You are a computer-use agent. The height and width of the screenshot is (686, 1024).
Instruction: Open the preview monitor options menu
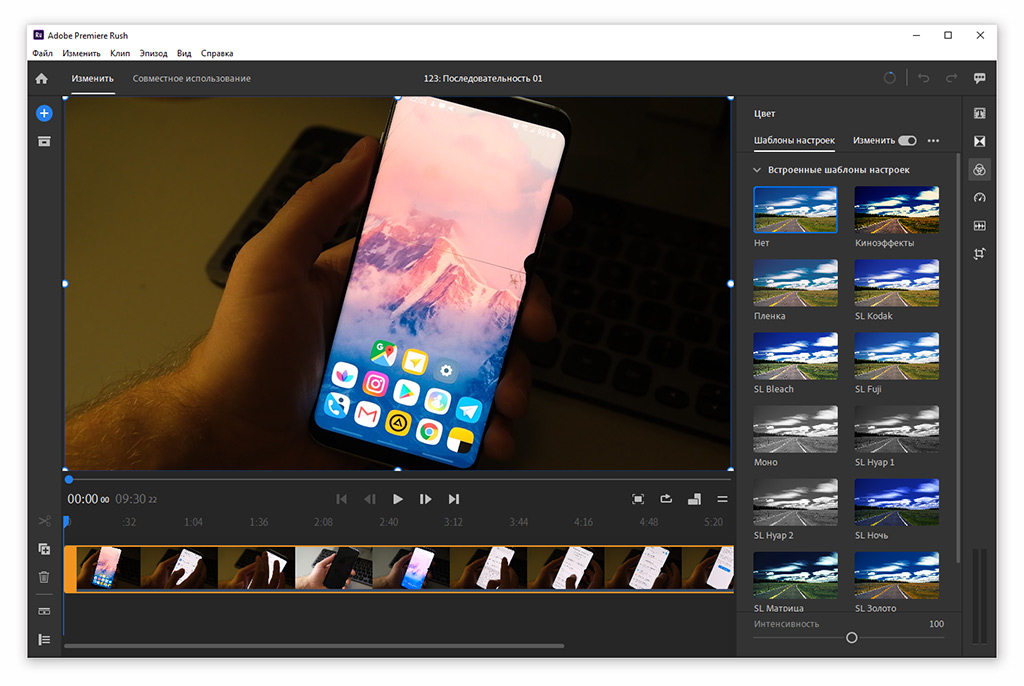click(x=722, y=499)
